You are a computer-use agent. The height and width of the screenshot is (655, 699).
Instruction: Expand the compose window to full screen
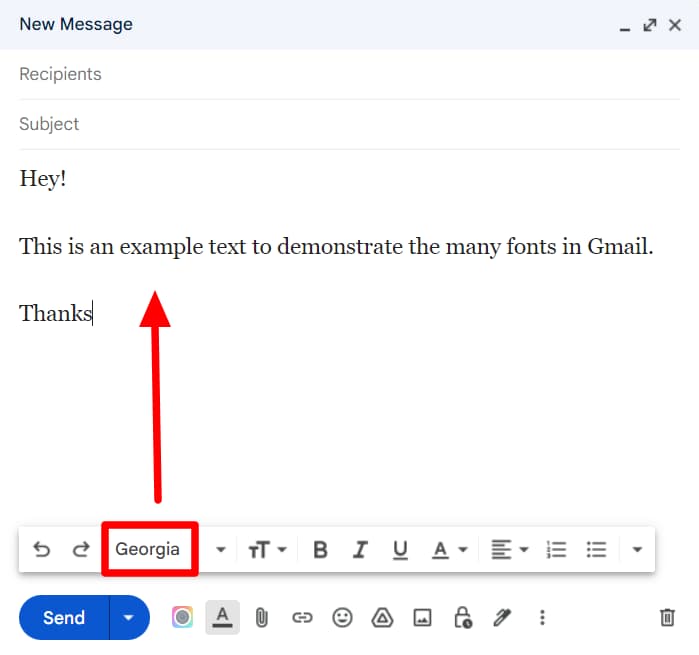pyautogui.click(x=650, y=25)
